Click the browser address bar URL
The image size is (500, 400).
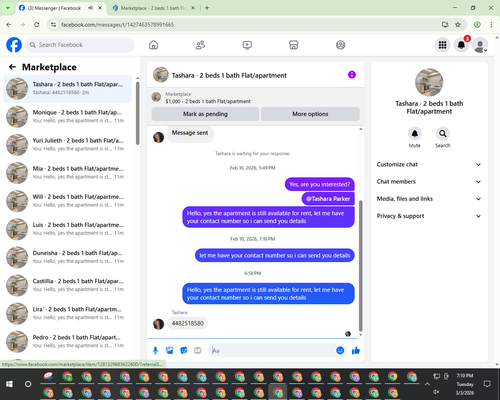pyautogui.click(x=117, y=25)
